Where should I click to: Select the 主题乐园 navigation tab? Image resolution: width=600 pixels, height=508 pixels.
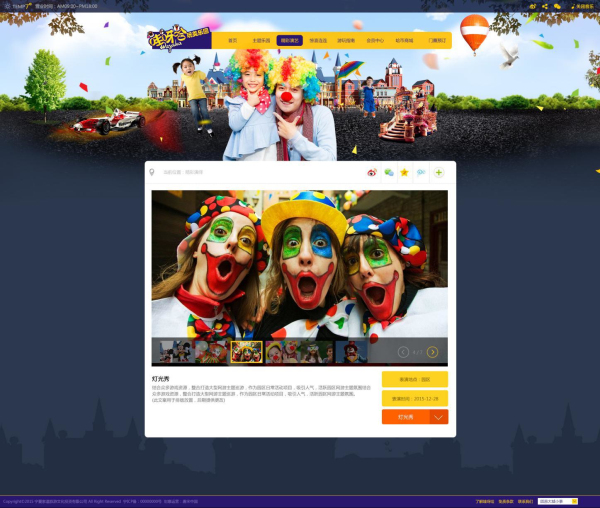pos(261,41)
